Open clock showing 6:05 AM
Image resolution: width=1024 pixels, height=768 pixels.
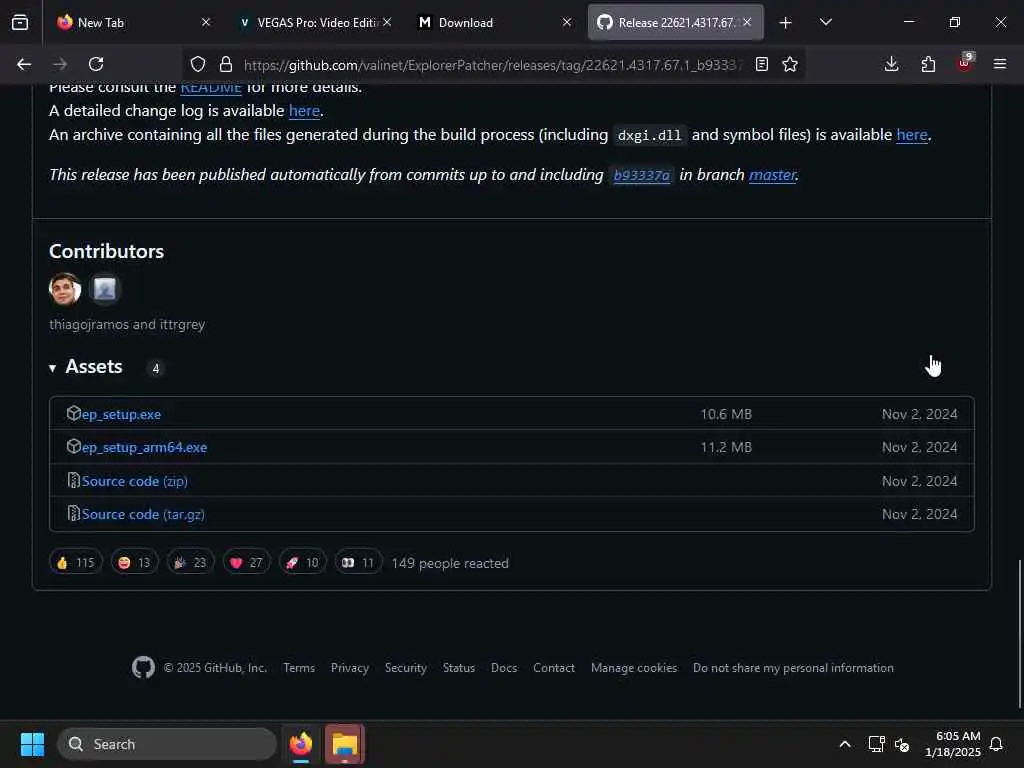point(952,744)
